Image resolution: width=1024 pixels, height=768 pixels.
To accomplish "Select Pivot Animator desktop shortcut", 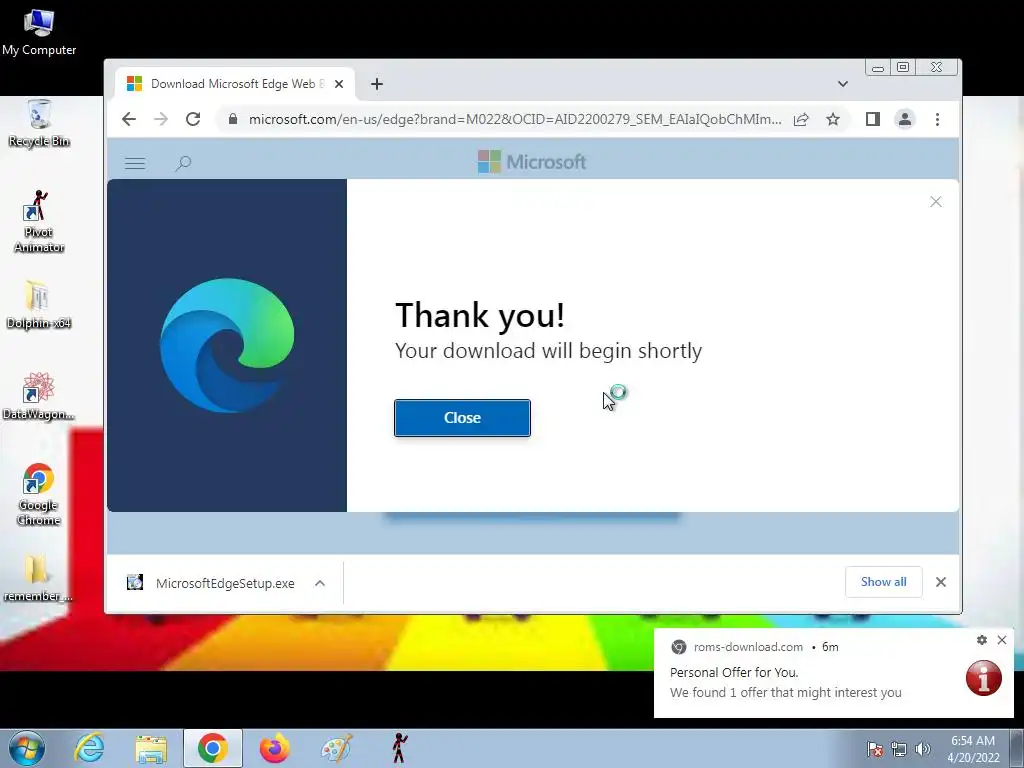I will pos(39,221).
